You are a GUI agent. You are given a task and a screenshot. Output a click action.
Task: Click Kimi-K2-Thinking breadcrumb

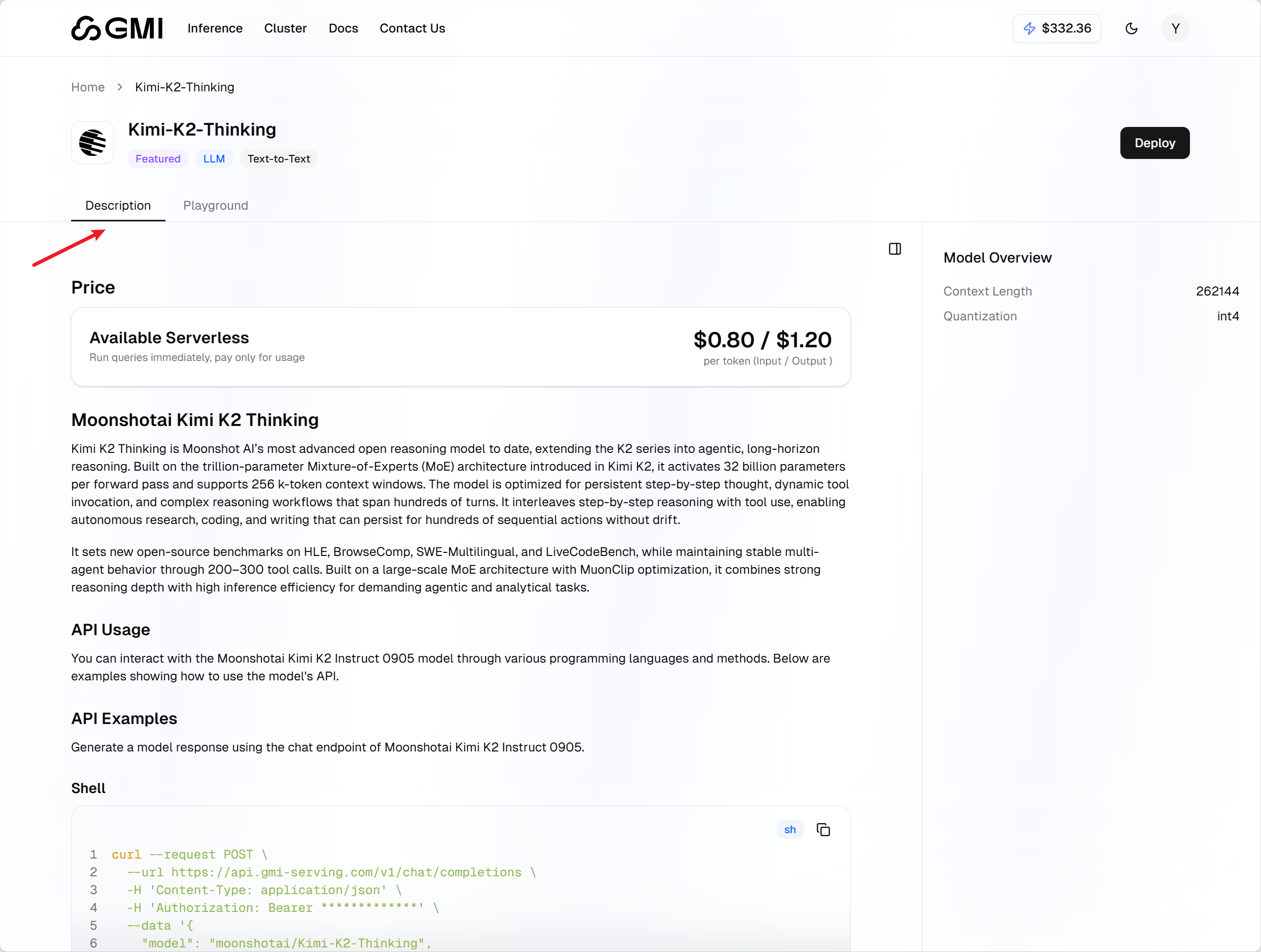[x=184, y=87]
